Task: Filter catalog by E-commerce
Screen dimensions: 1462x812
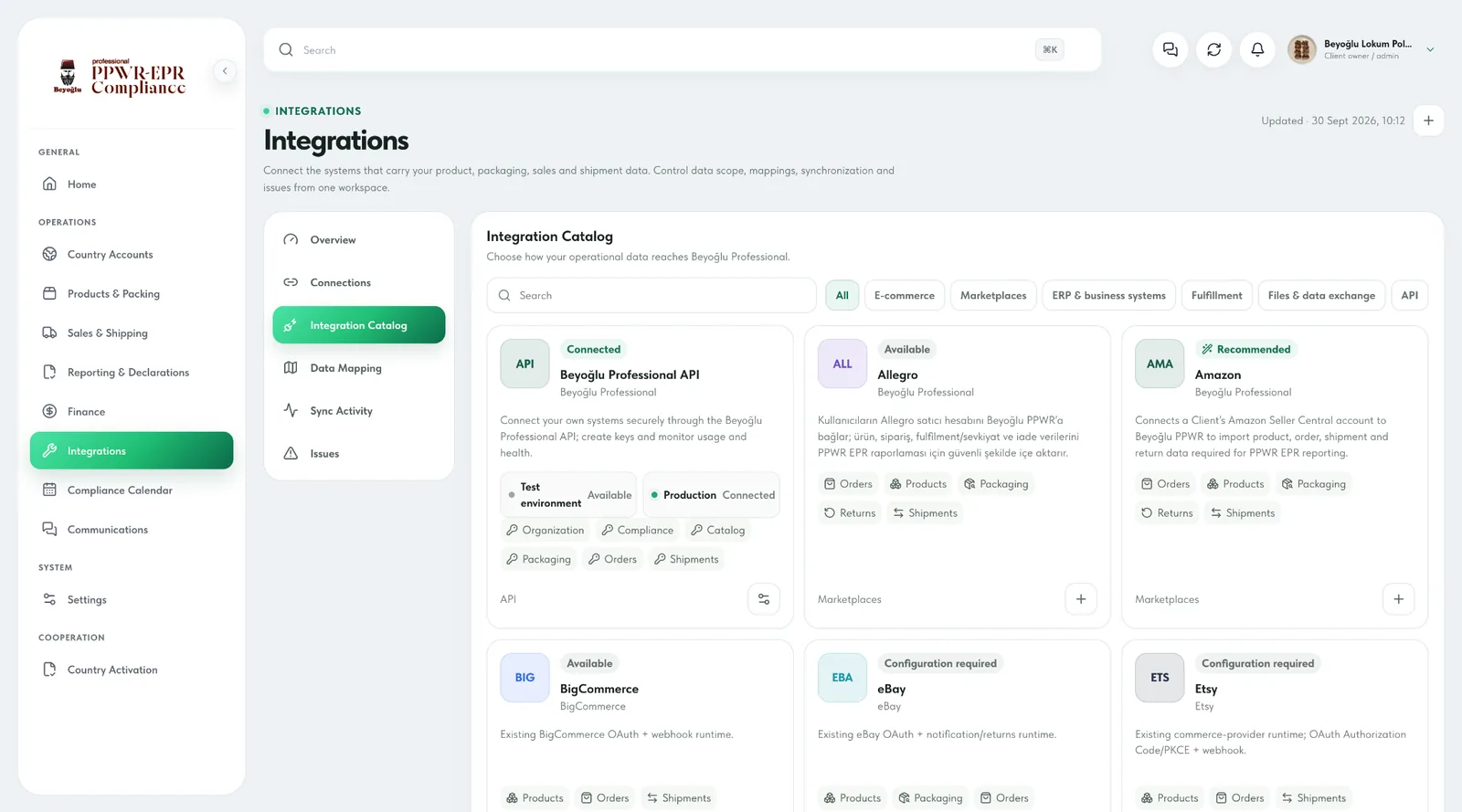Action: (x=905, y=296)
